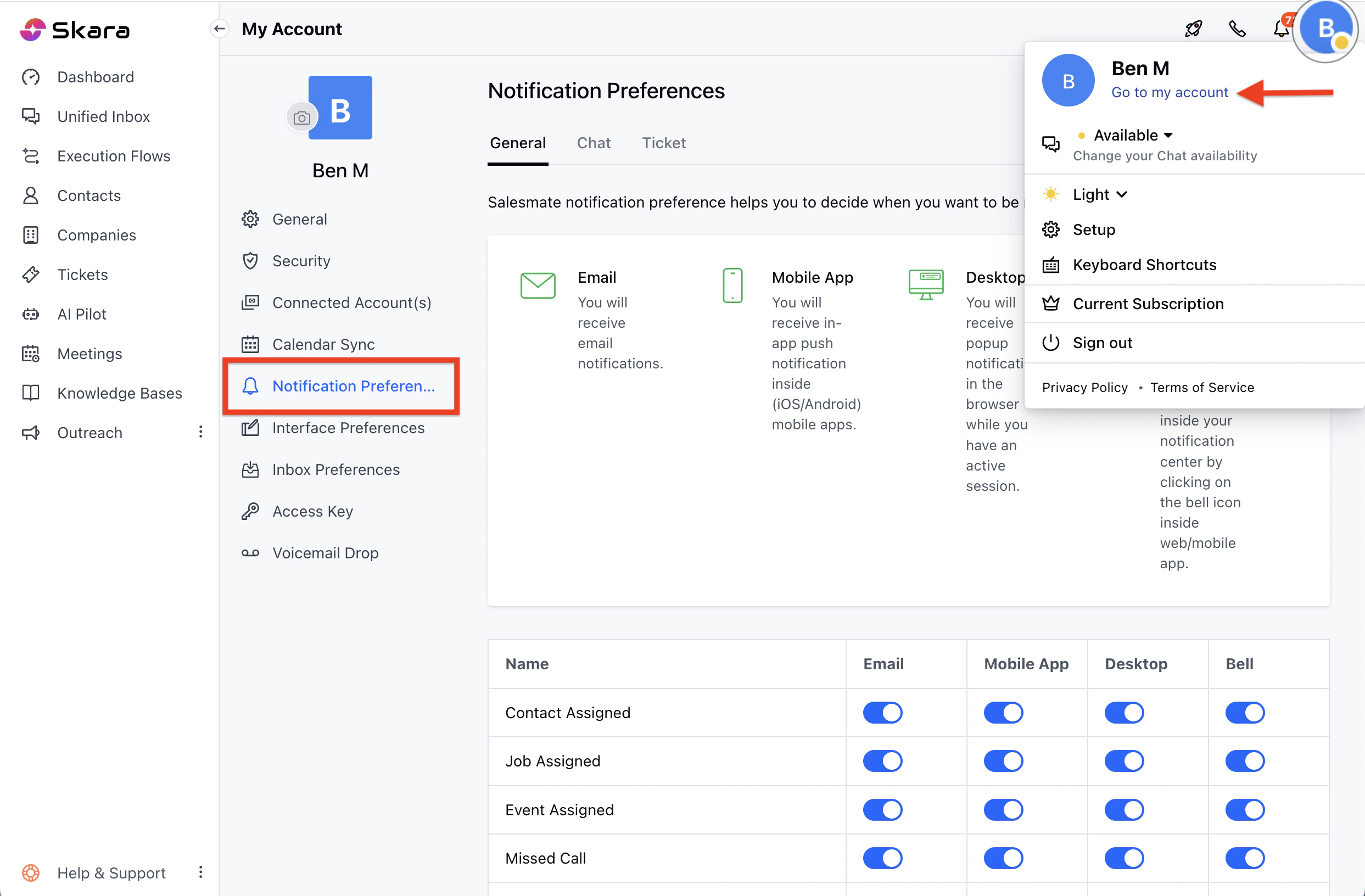Open Execution Flows in sidebar
The image size is (1365, 896).
tap(114, 156)
